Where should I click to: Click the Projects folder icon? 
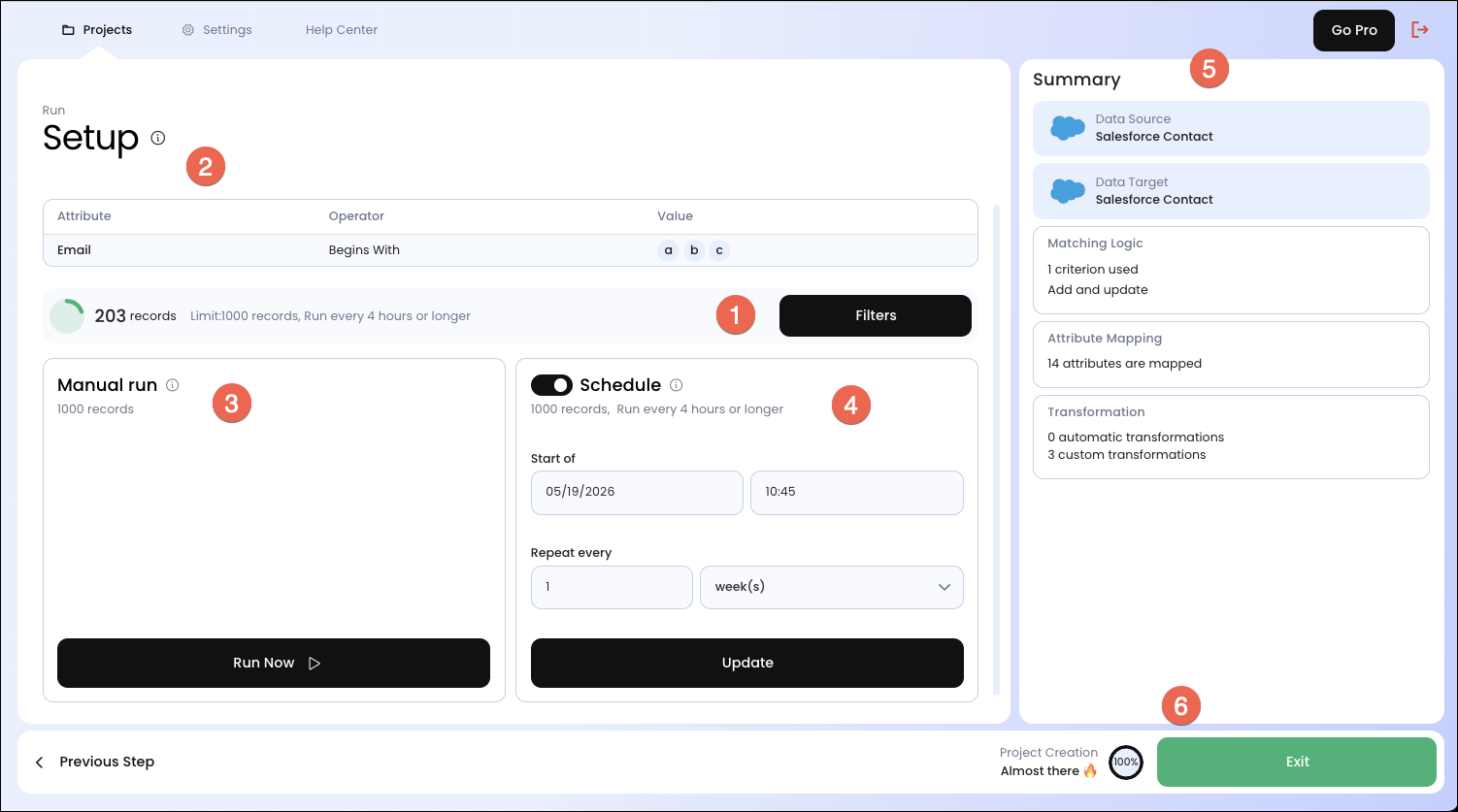[68, 30]
